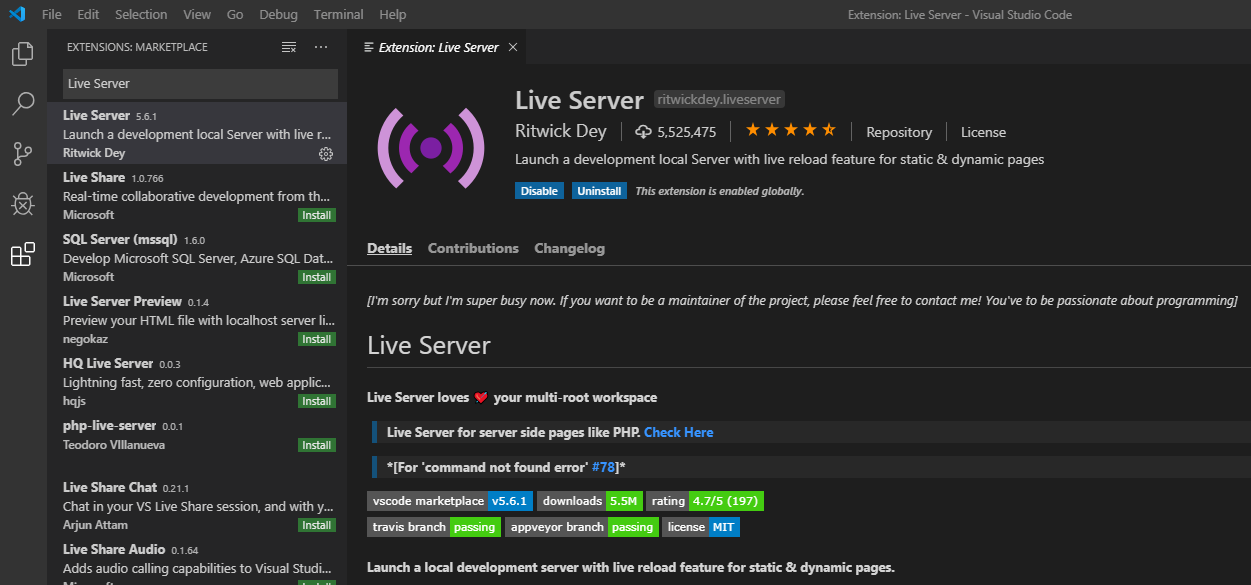Click the rating 4.7/5 (197) badge
Screen dimensions: 1251x585
pyautogui.click(x=705, y=501)
